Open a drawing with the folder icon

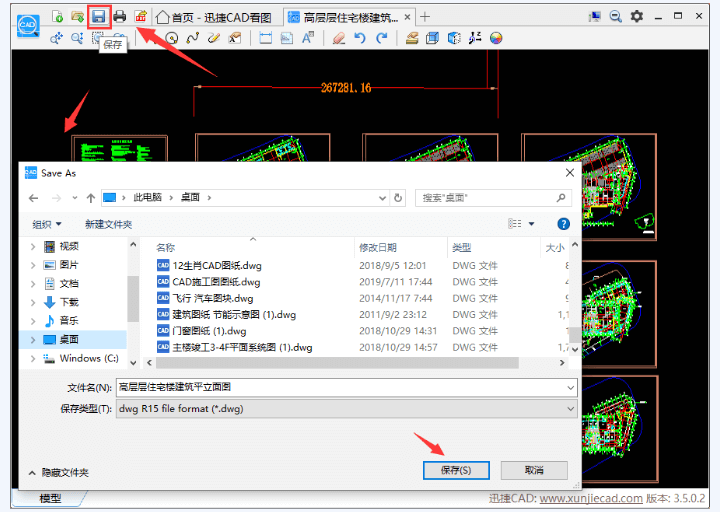click(x=78, y=17)
